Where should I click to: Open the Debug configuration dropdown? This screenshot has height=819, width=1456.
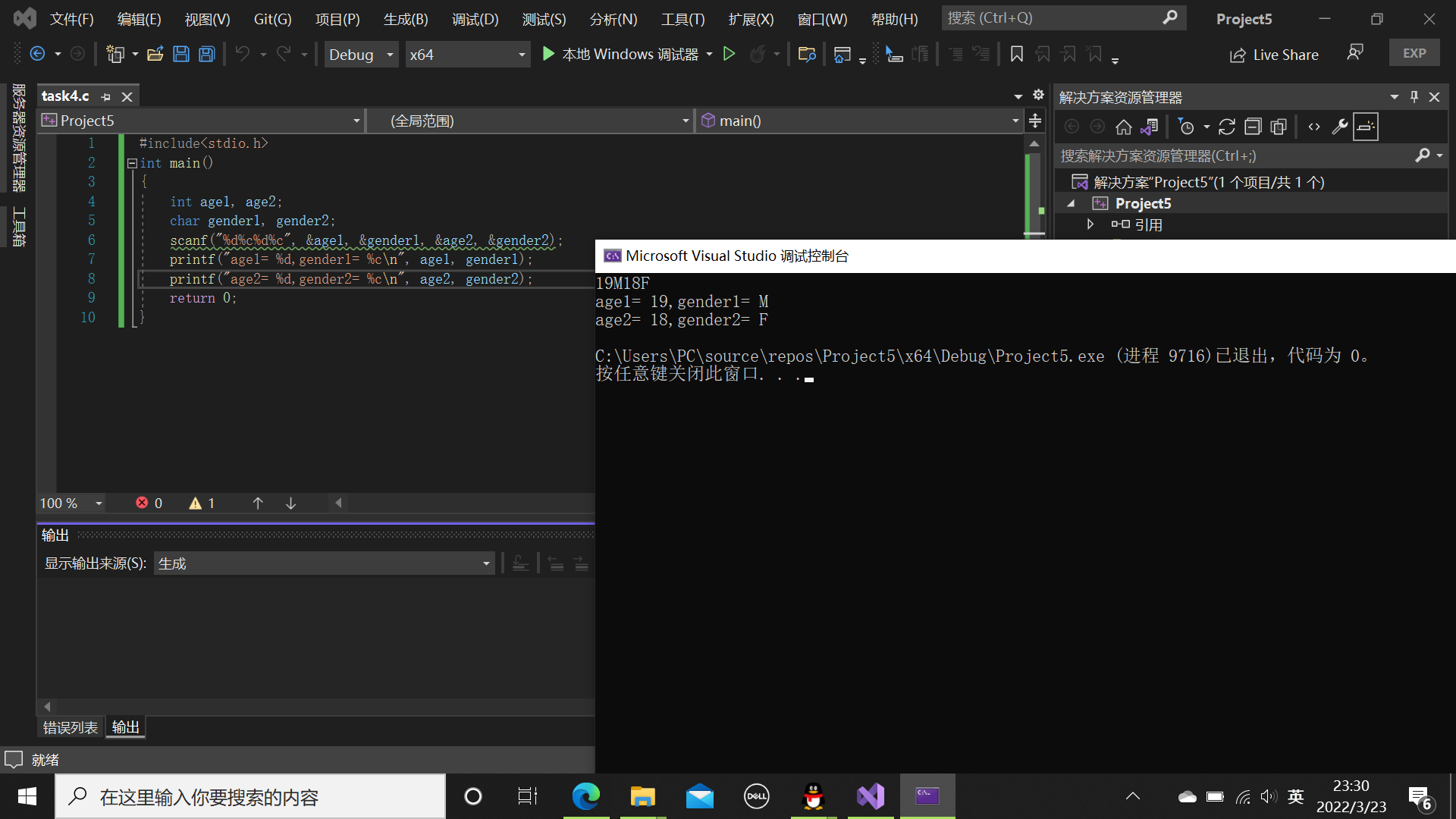coord(390,55)
